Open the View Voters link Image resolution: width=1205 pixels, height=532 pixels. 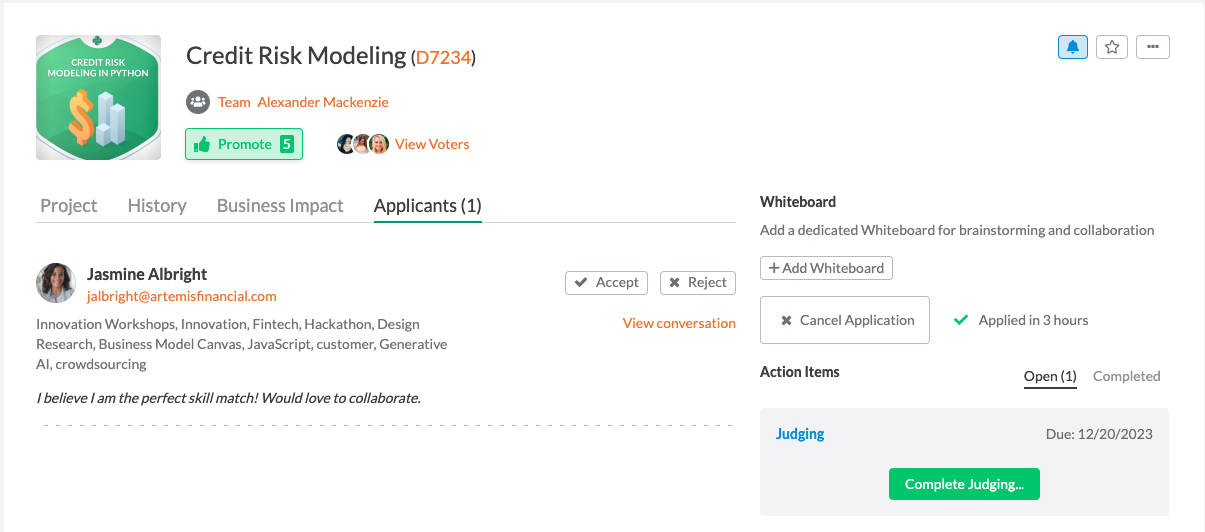[432, 144]
